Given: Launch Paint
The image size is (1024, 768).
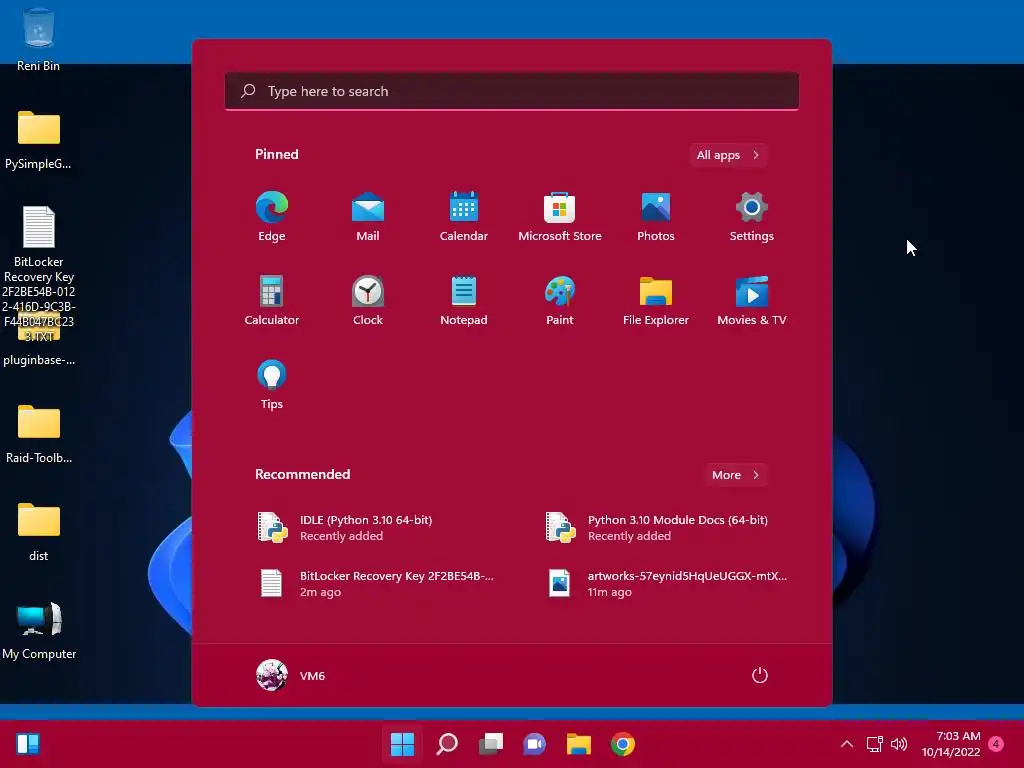Looking at the screenshot, I should pos(560,300).
